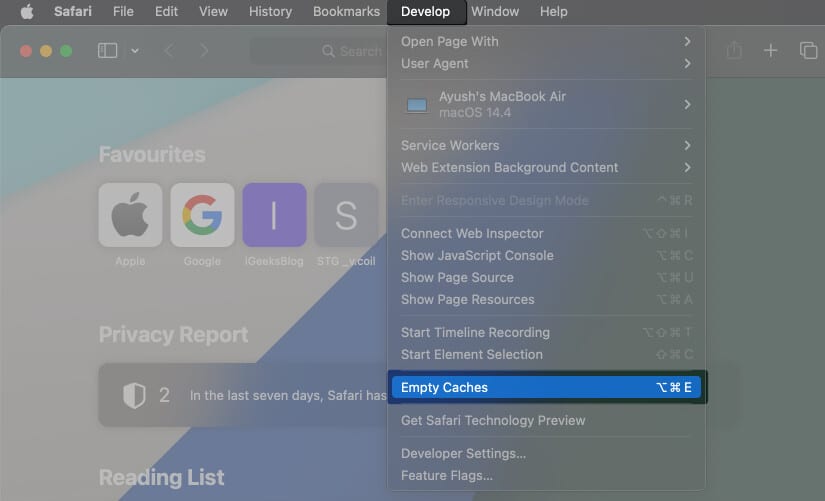Expand Web Extension Background Content submenu

[x=546, y=167]
